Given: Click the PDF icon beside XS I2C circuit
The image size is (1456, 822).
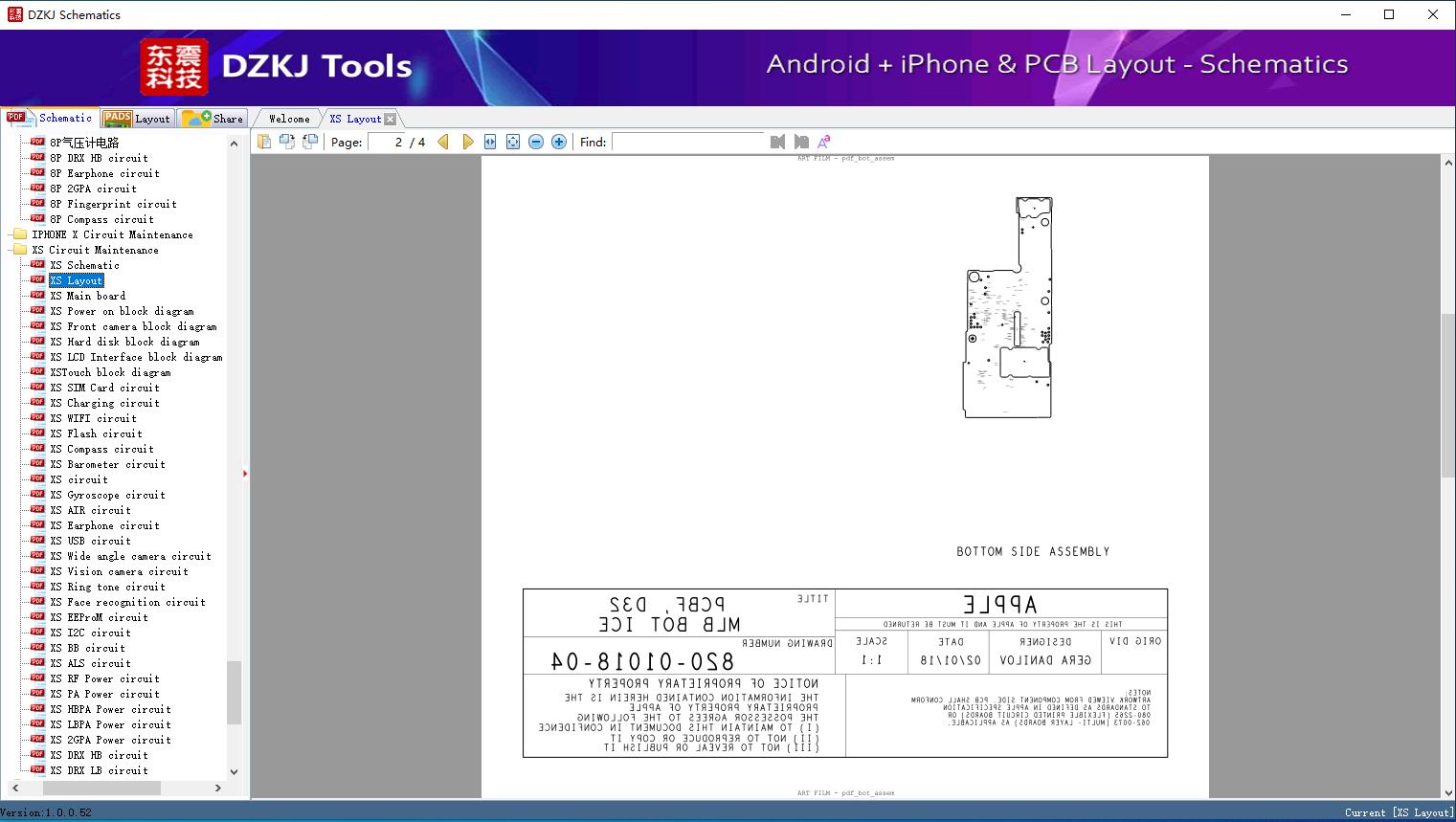Looking at the screenshot, I should (37, 632).
